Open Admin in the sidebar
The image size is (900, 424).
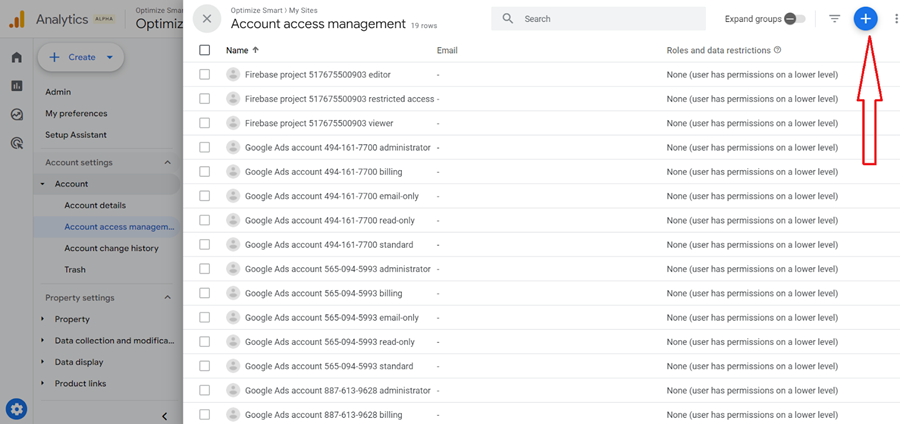tap(58, 92)
